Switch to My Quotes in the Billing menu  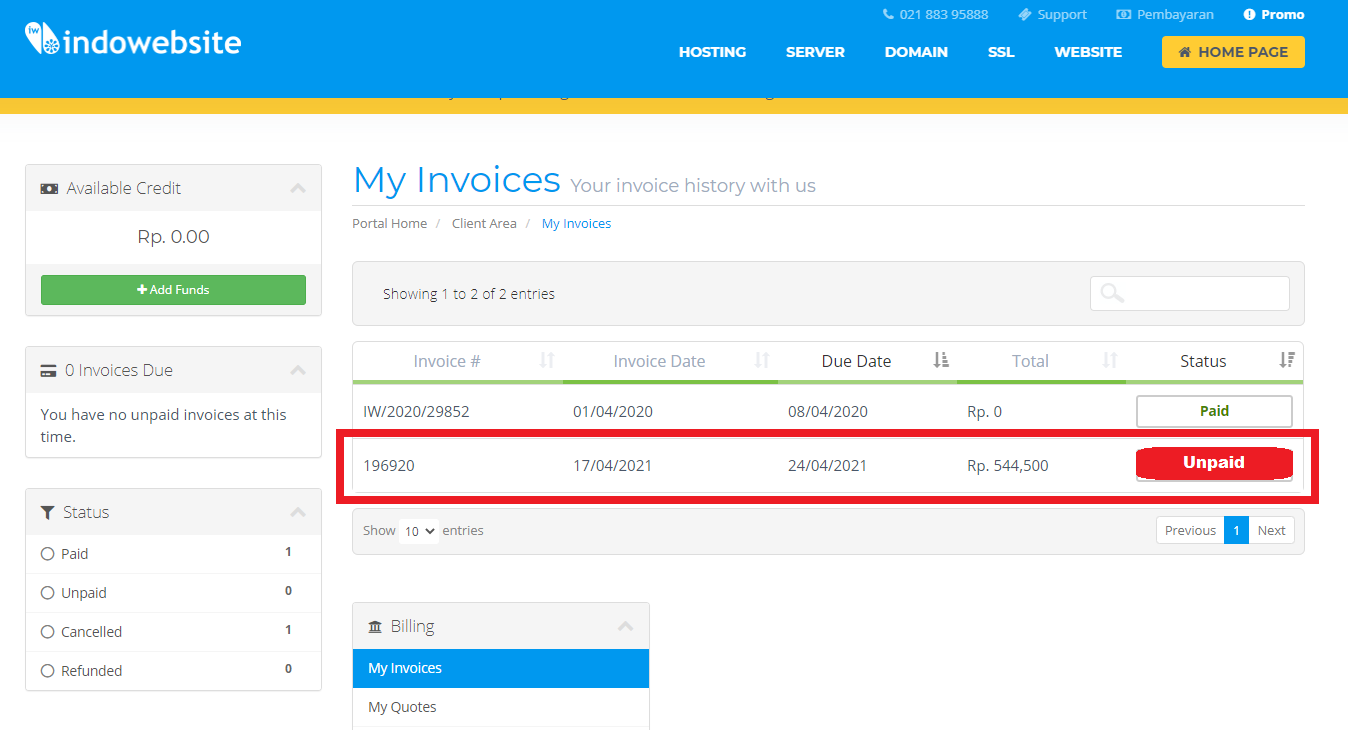pos(402,706)
